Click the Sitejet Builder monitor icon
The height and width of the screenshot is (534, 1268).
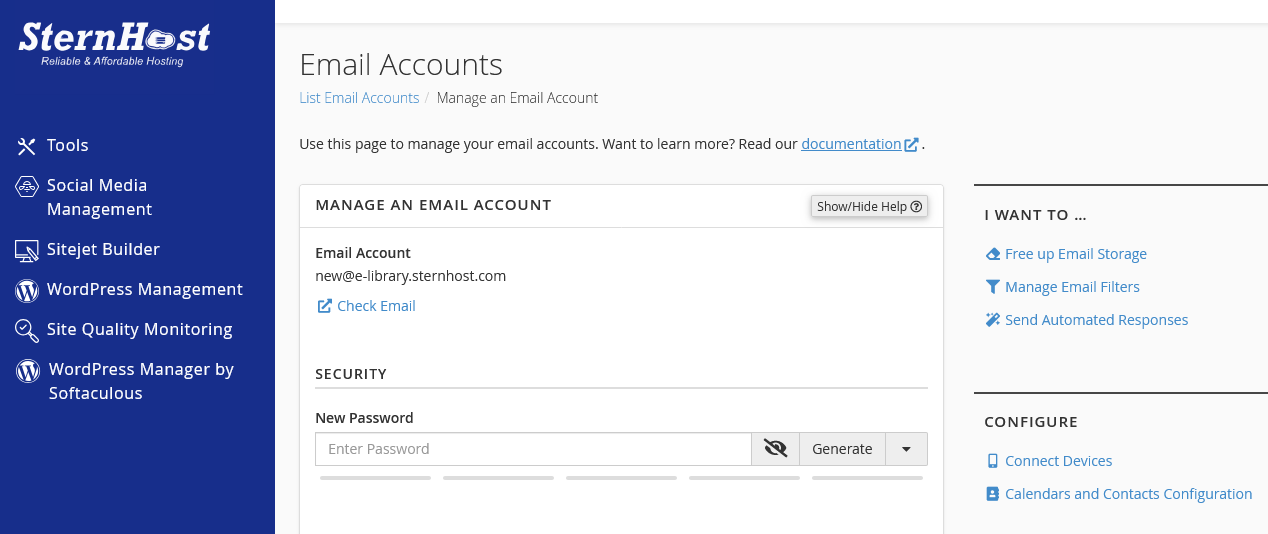(27, 250)
